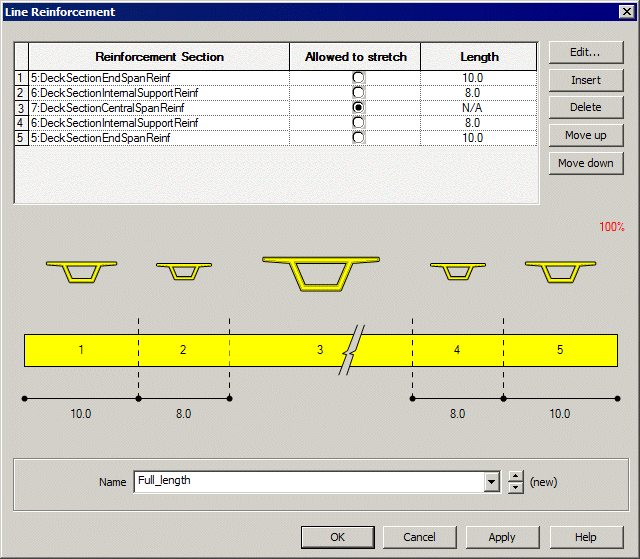Click the Insert button
The image size is (640, 559).
pyautogui.click(x=586, y=80)
